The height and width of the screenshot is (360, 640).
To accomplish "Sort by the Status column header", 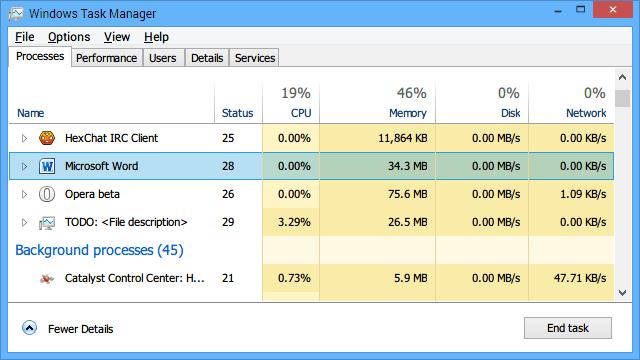I will pos(238,113).
